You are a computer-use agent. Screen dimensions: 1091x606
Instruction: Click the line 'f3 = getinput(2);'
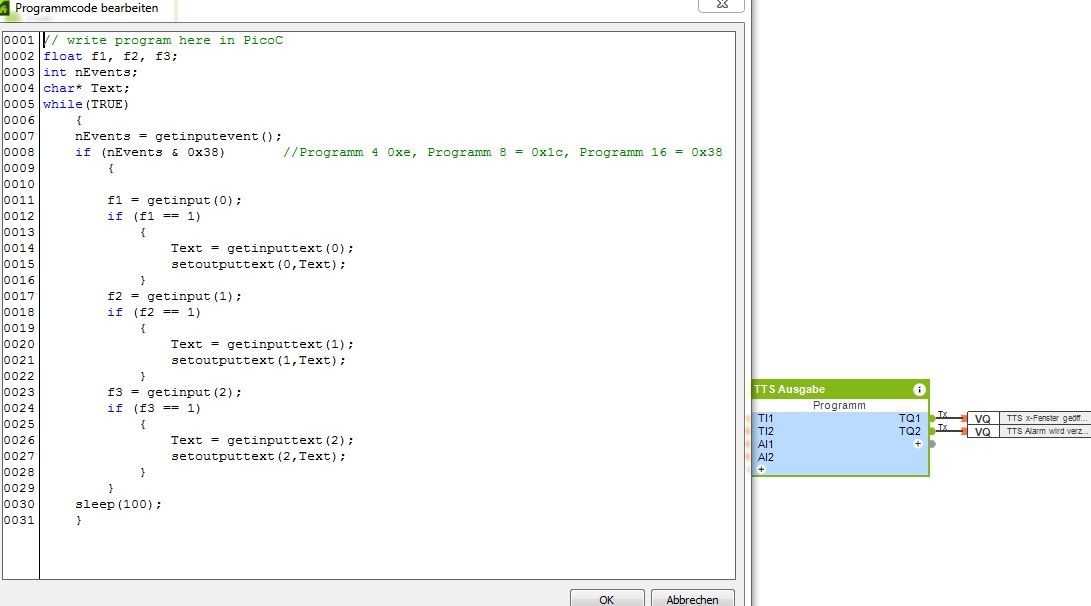tap(175, 392)
